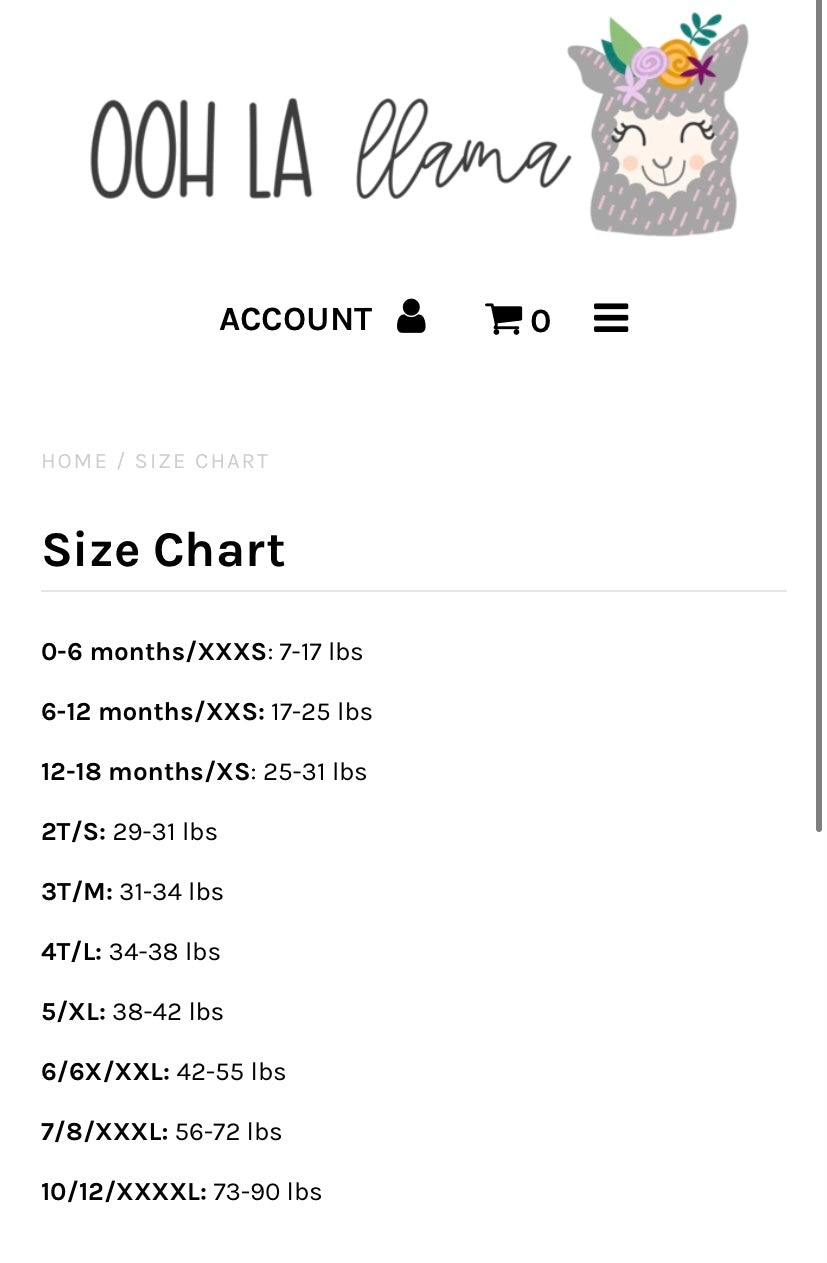Screen dimensions: 827x1263
Task: Click the ACCOUNT text link
Action: pyautogui.click(x=296, y=320)
